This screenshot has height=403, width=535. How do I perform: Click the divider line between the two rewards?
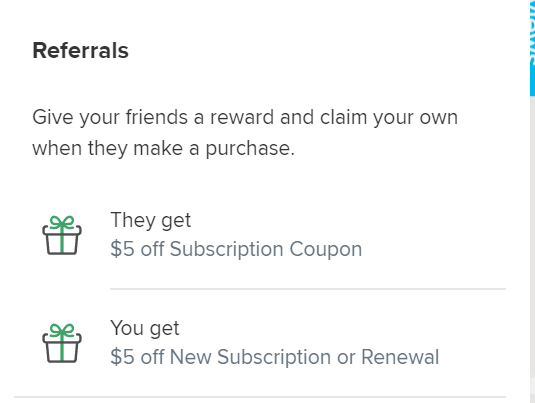tap(308, 289)
